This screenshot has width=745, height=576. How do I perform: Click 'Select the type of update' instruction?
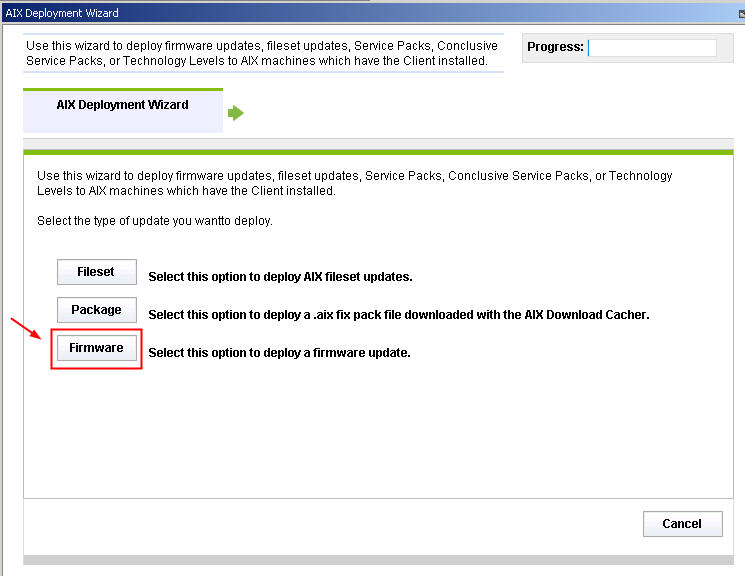click(155, 221)
